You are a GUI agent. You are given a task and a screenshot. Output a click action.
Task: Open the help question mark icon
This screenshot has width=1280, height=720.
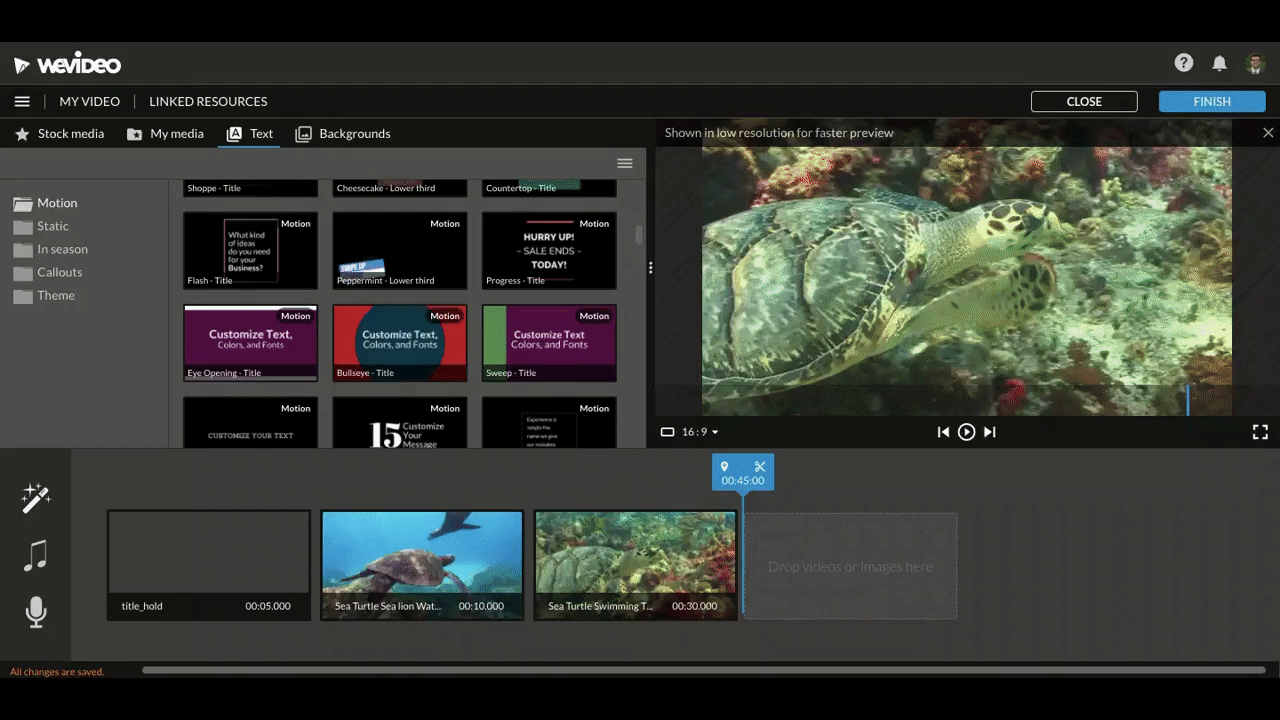[x=1184, y=63]
